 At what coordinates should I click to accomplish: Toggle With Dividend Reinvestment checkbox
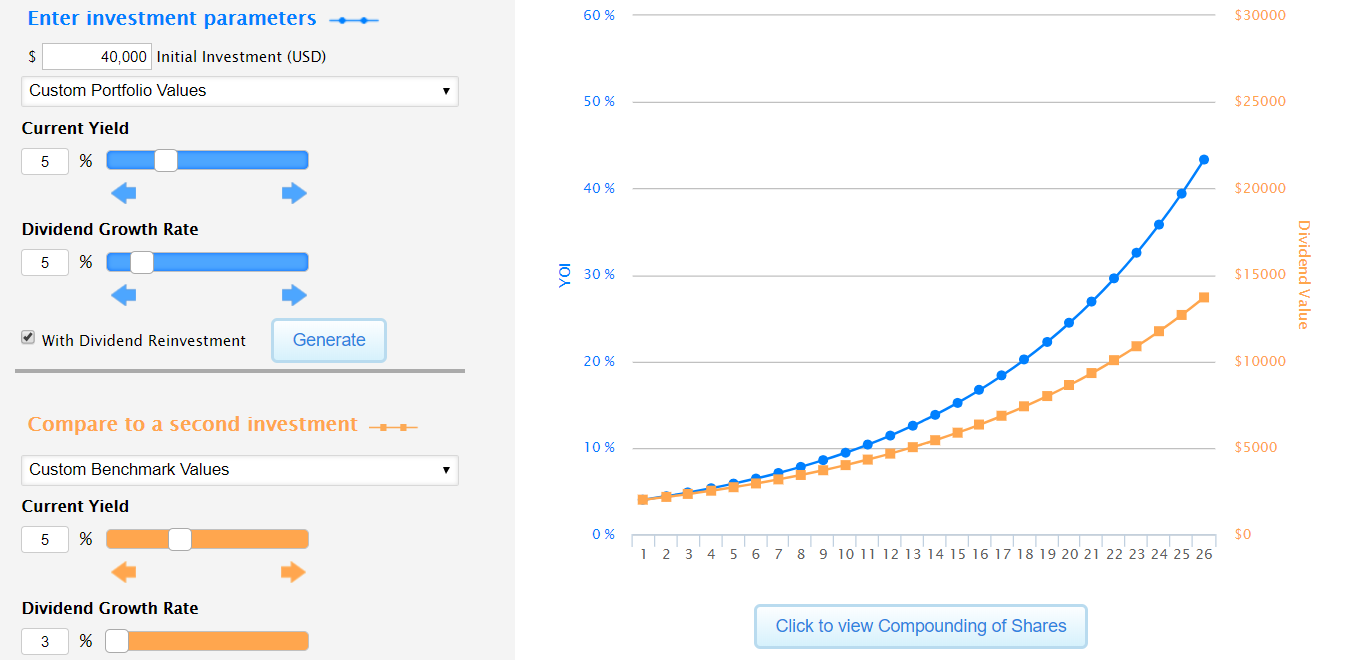28,338
